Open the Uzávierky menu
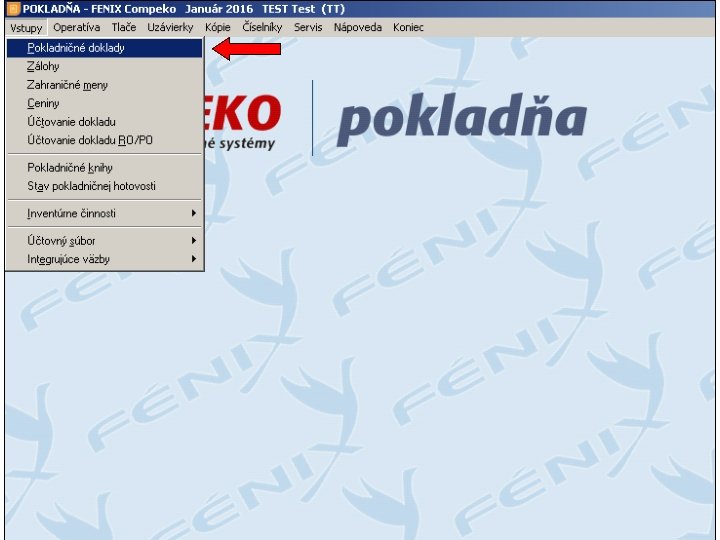The height and width of the screenshot is (540, 720). [170, 28]
